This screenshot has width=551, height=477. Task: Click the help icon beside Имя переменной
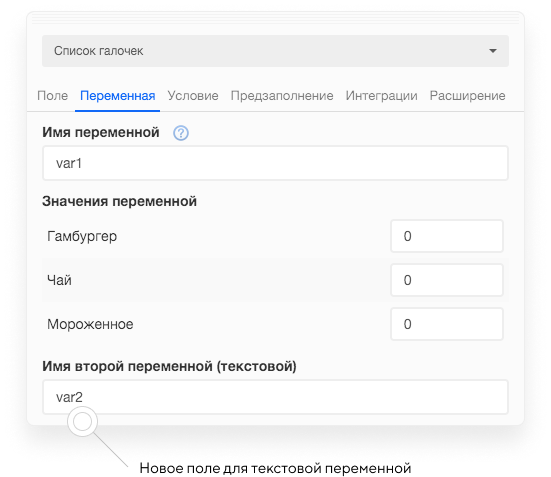pos(181,133)
